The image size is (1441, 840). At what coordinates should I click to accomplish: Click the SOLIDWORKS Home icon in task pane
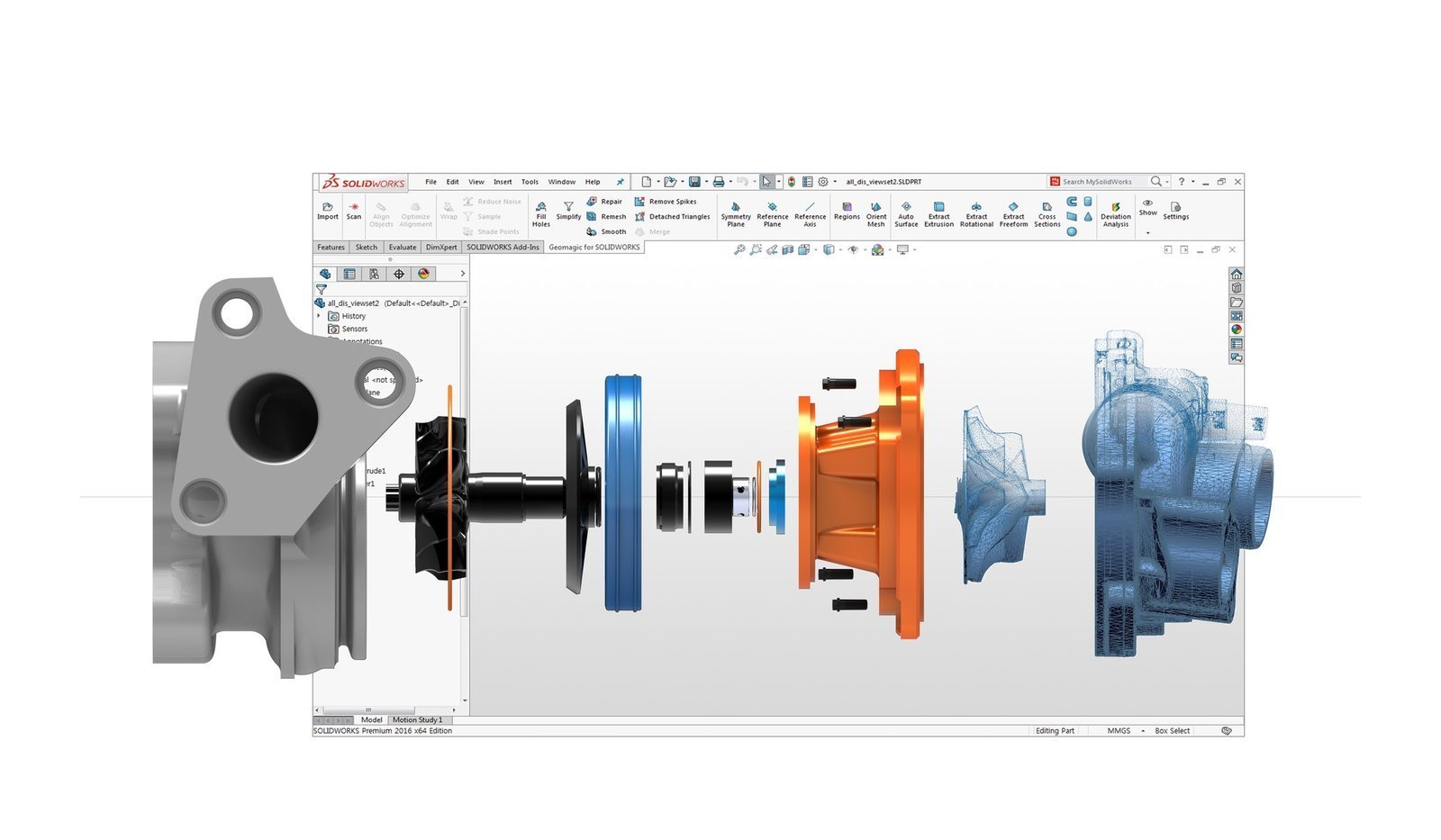[x=1237, y=274]
